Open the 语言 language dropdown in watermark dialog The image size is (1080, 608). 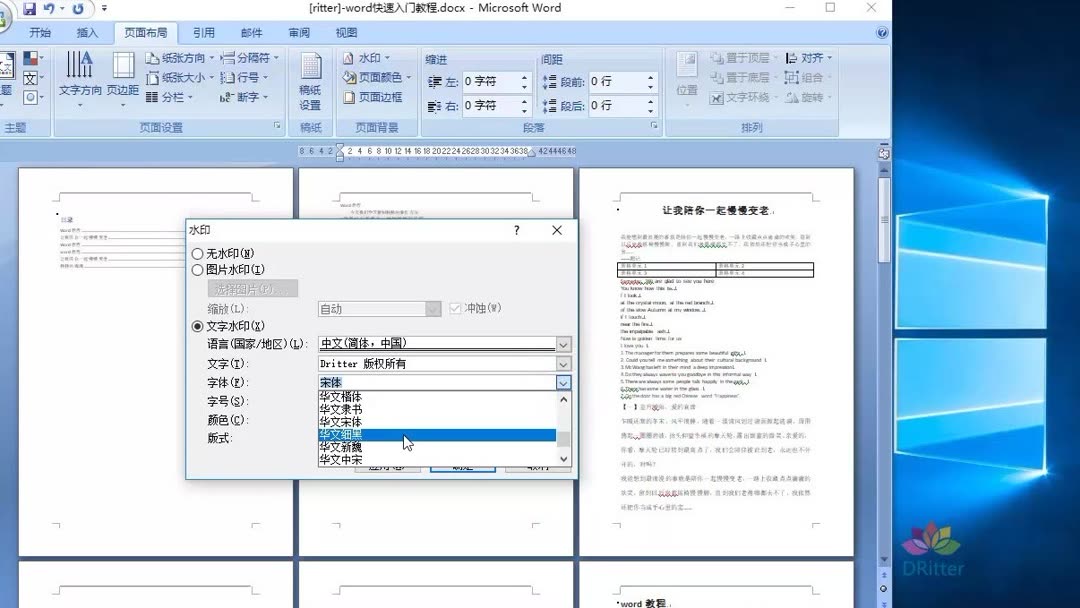[563, 343]
